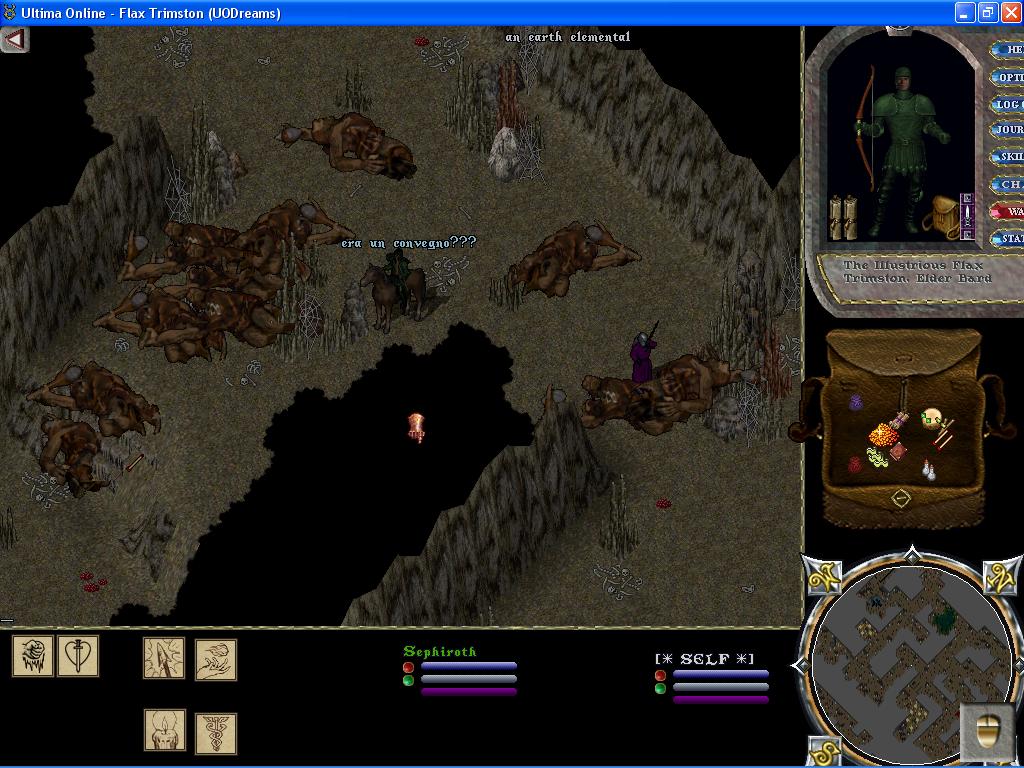The height and width of the screenshot is (768, 1024).
Task: Pick the gold coin pile in backpack
Action: tap(884, 434)
